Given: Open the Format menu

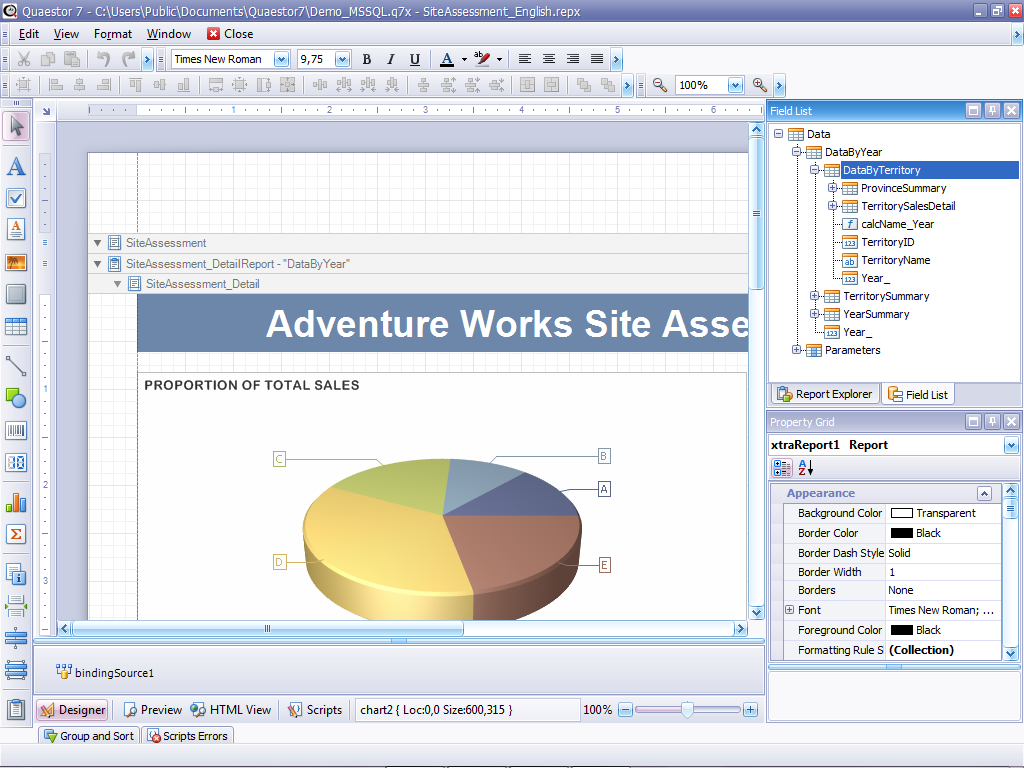Looking at the screenshot, I should (x=112, y=34).
